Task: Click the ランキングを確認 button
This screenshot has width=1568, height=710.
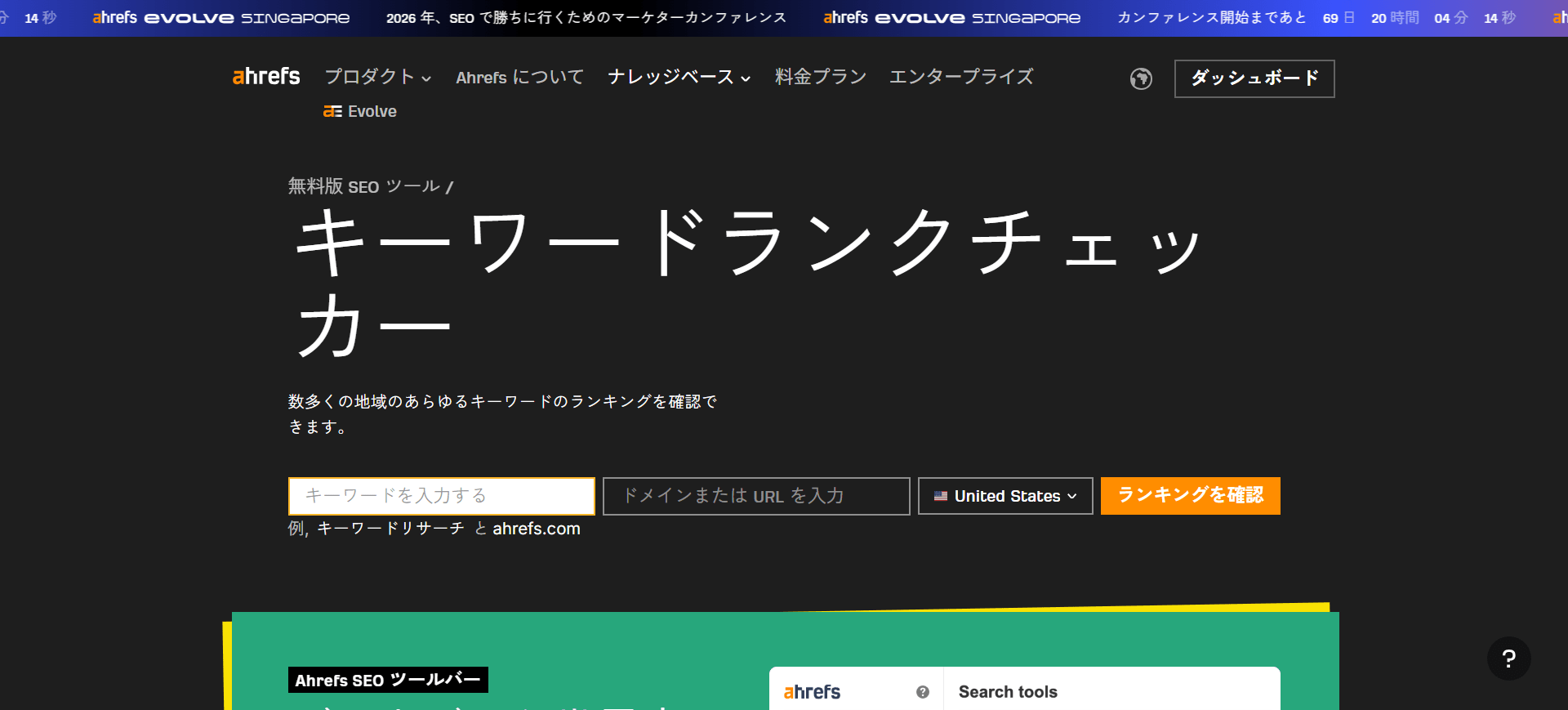Action: [x=1190, y=496]
